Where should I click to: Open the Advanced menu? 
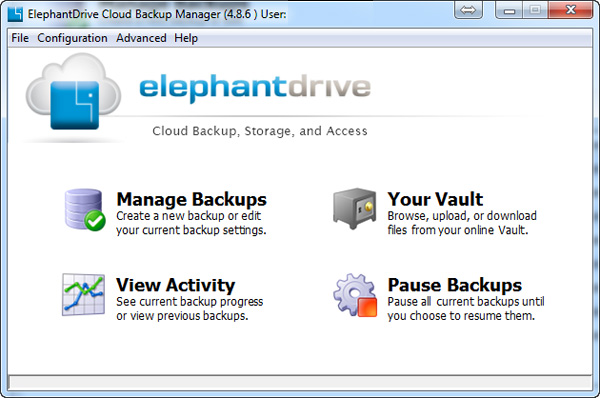coord(141,38)
